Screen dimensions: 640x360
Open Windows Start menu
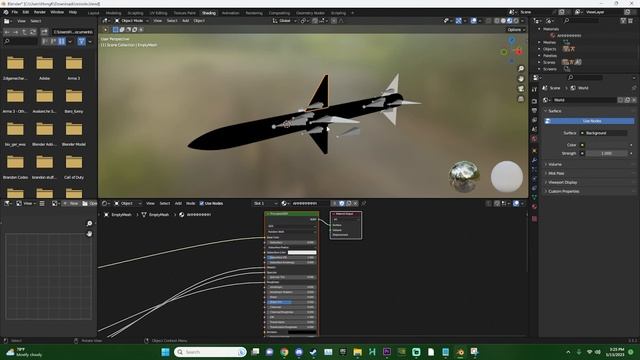[165, 352]
